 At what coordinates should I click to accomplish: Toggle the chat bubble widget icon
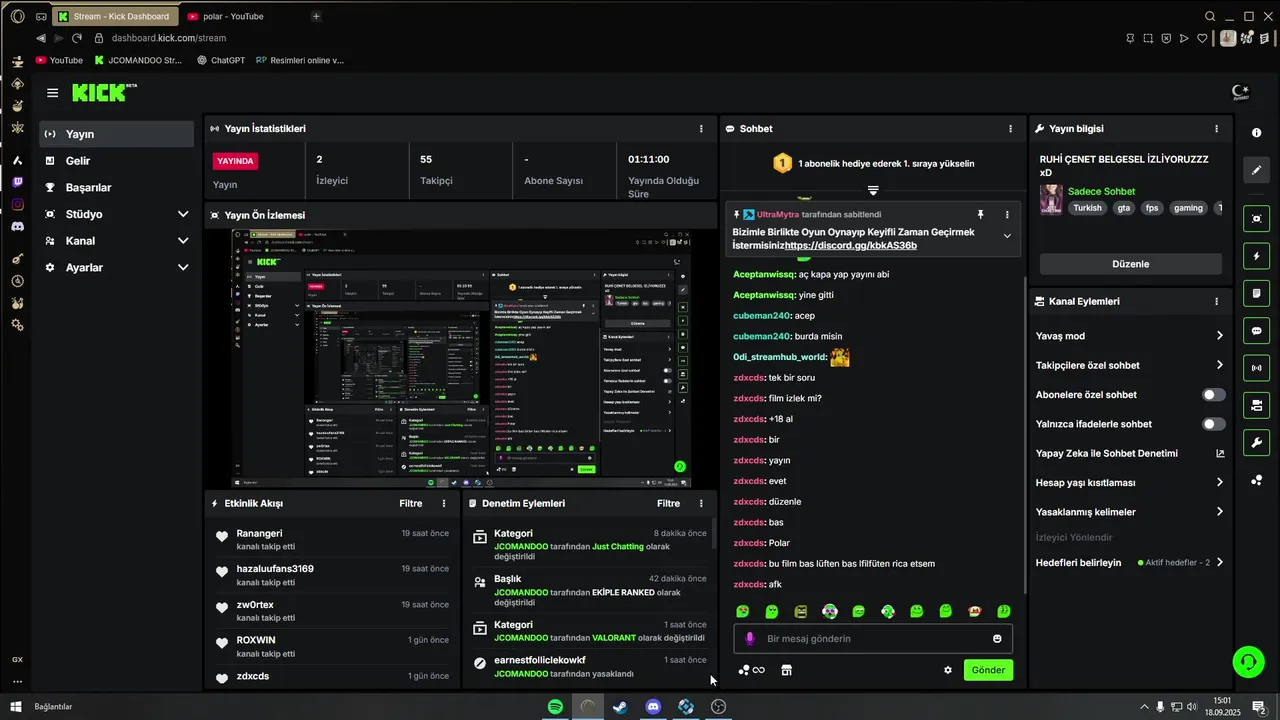[x=1256, y=331]
